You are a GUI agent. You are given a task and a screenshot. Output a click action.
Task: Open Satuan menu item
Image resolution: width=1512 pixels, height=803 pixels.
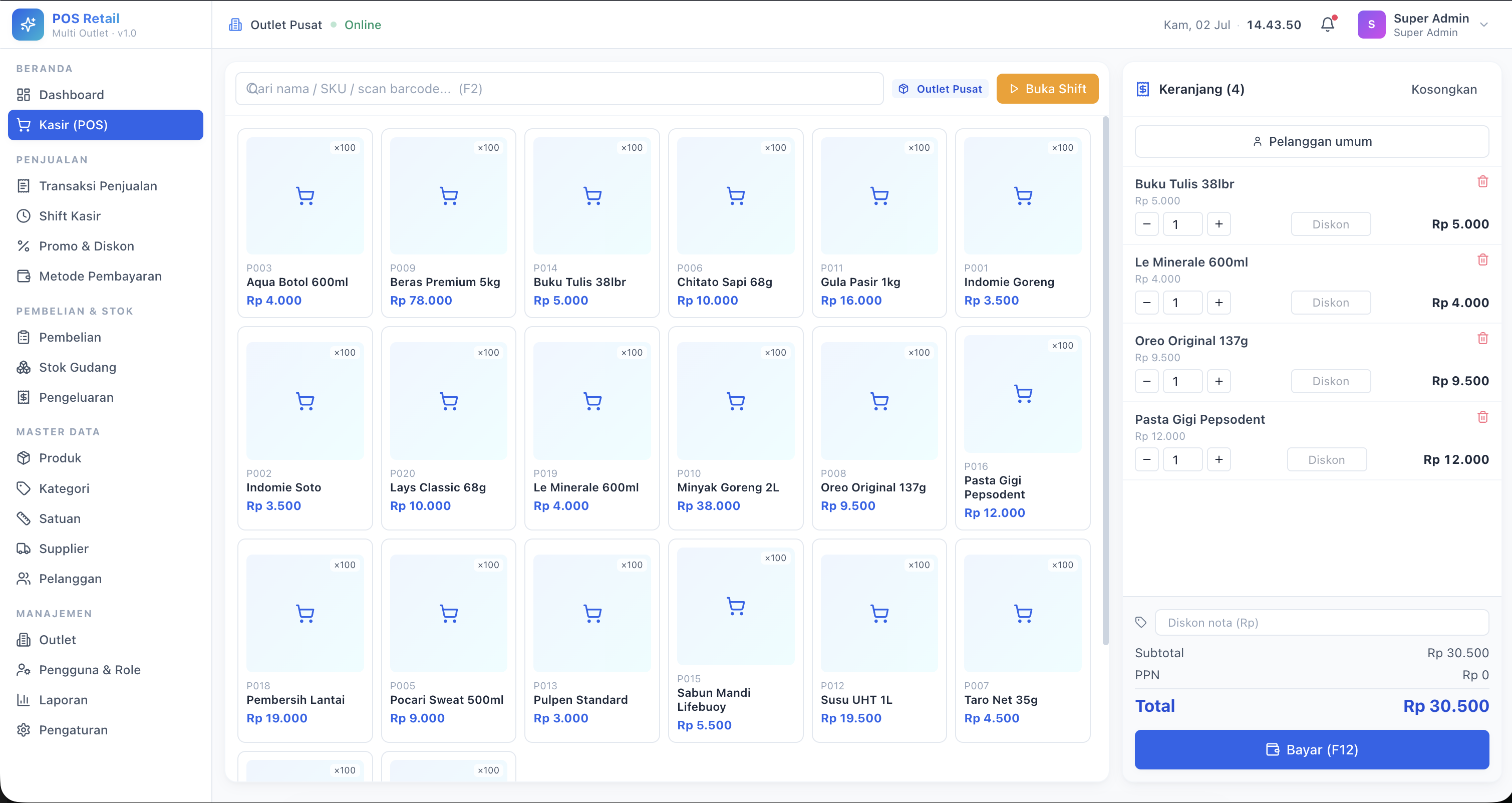[x=106, y=518]
